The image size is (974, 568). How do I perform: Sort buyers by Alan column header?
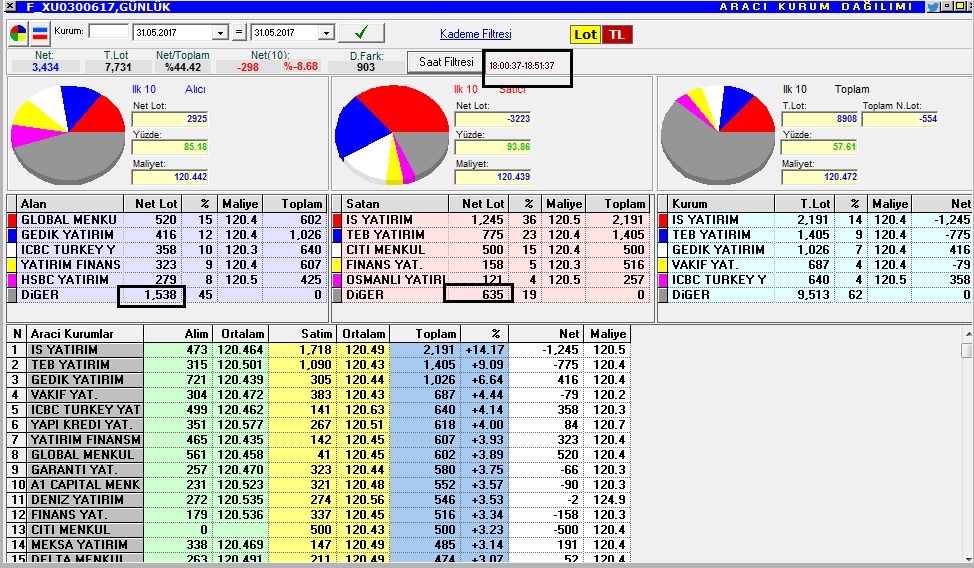tap(70, 204)
